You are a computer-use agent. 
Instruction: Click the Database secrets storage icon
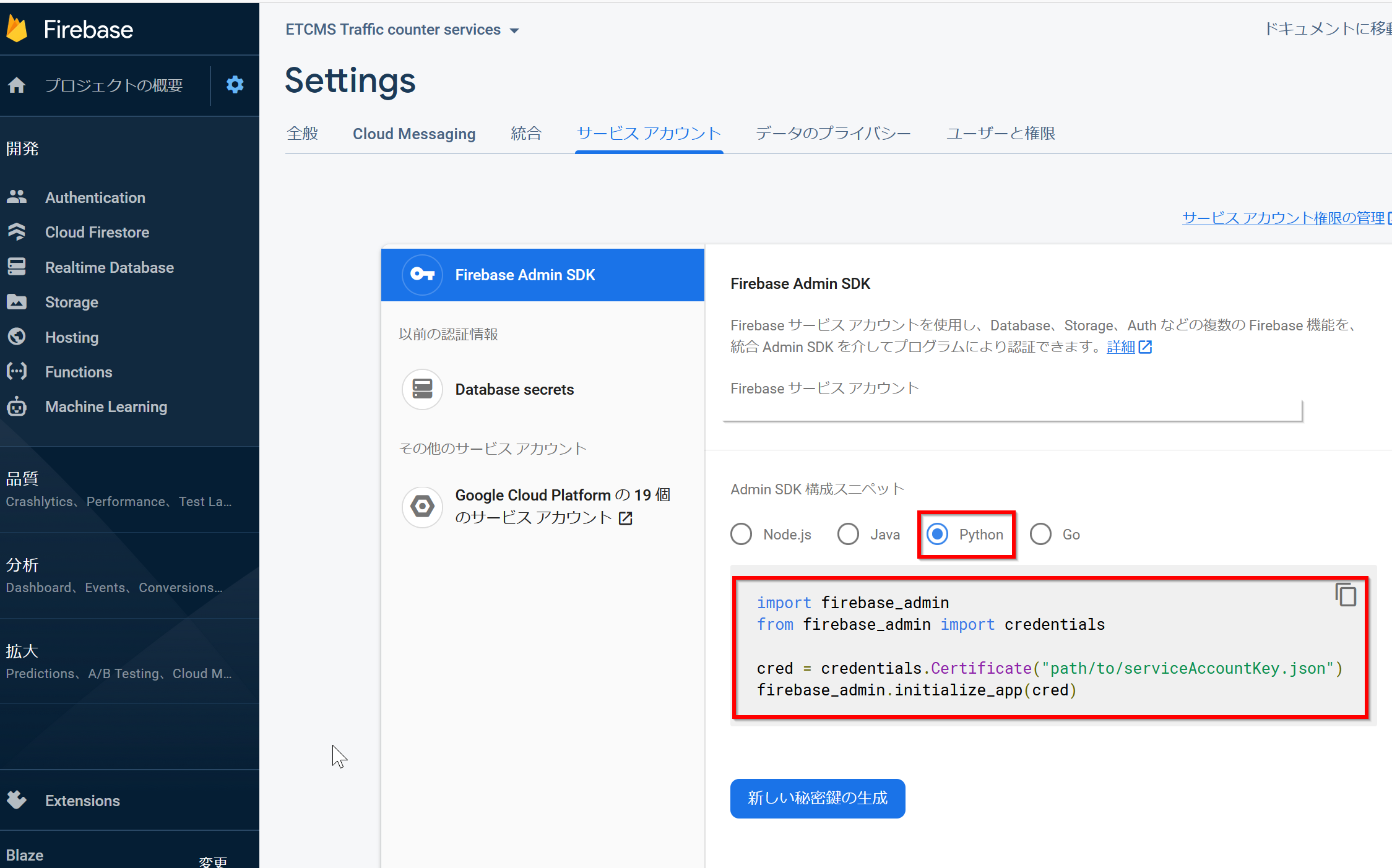[422, 389]
